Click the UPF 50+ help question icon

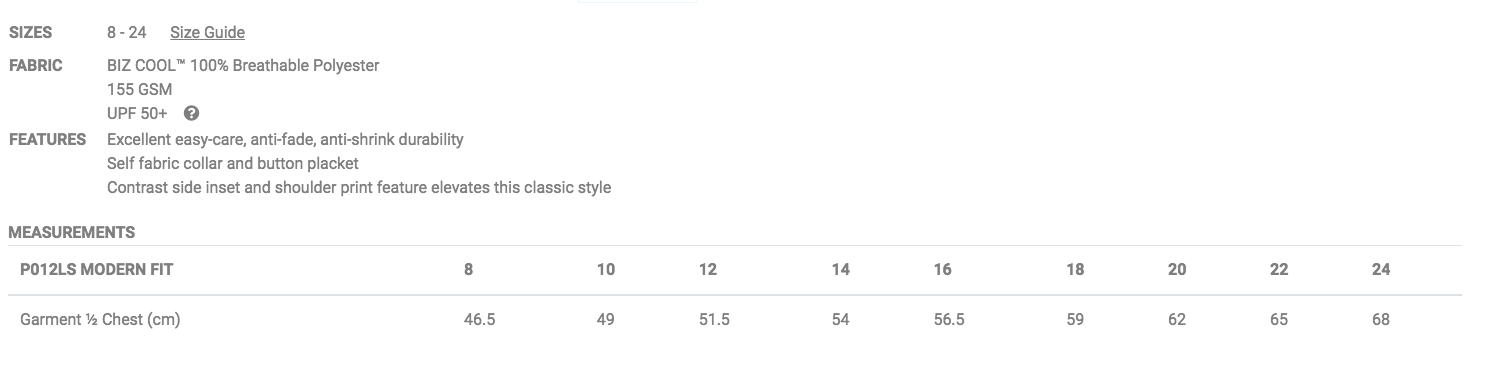(192, 113)
